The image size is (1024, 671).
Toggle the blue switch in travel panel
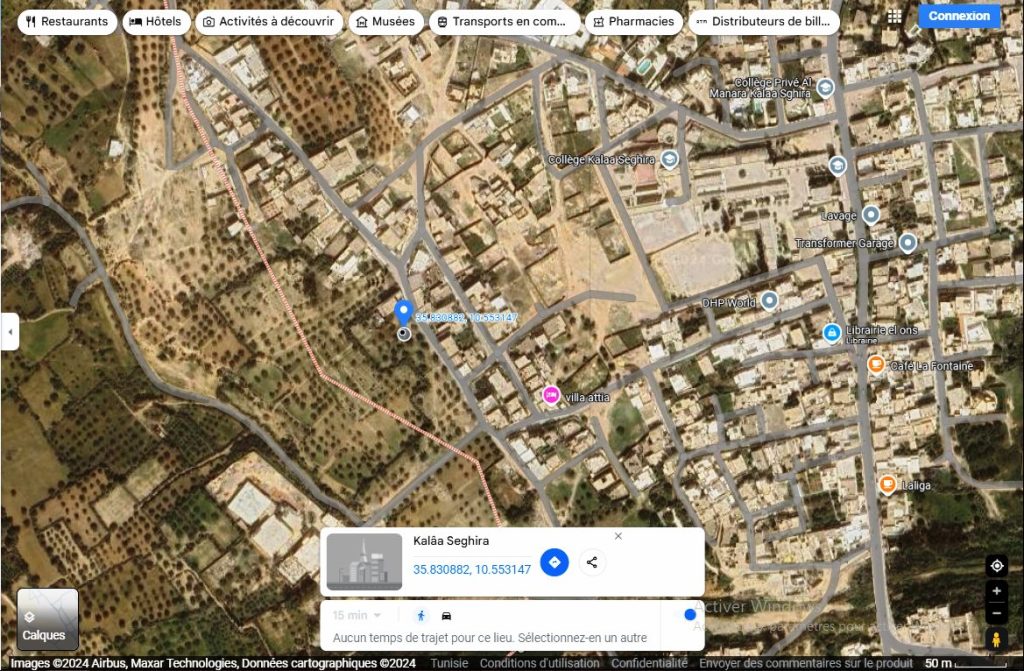(x=687, y=615)
